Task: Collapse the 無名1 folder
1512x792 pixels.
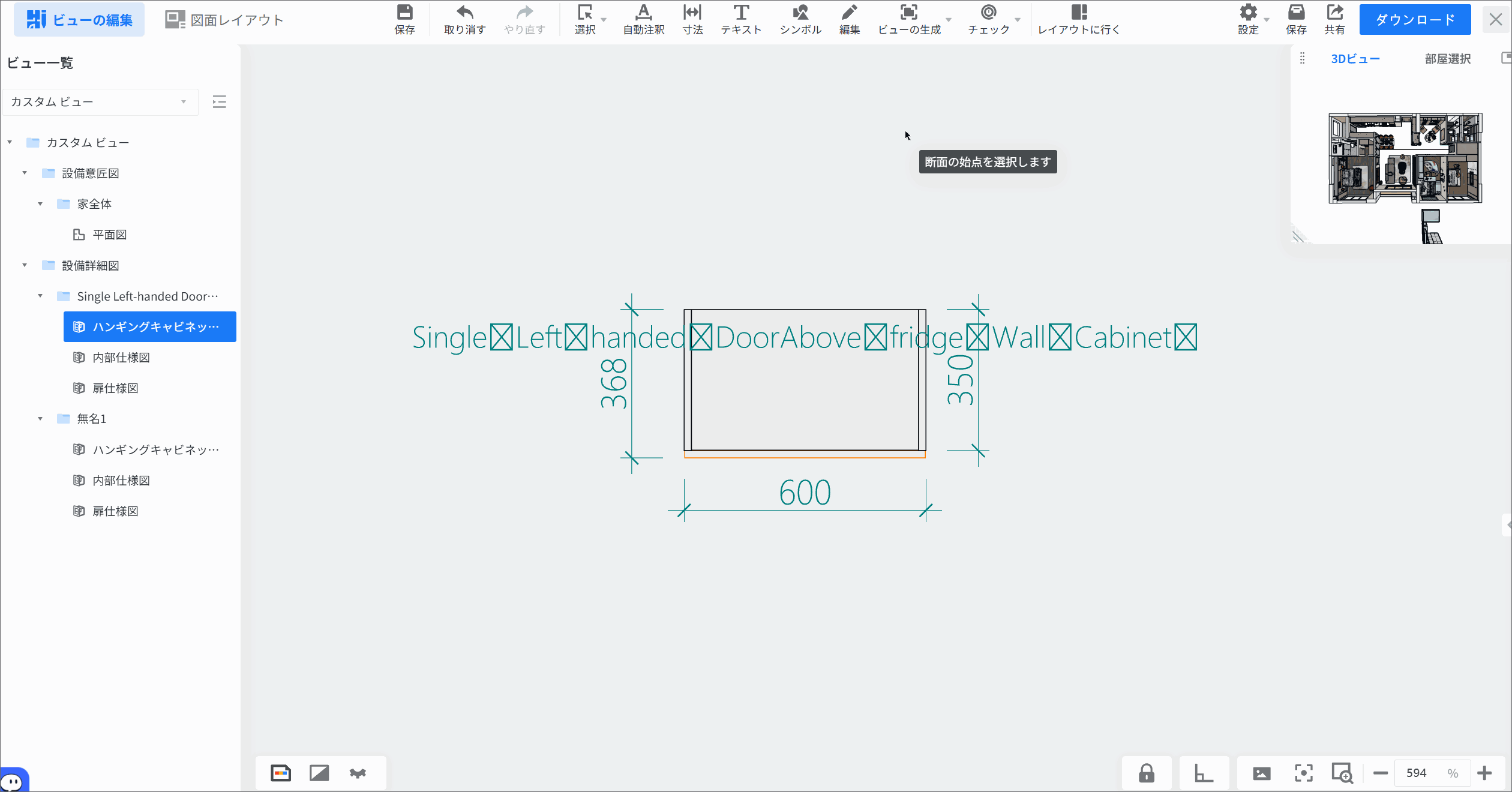Action: tap(40, 419)
